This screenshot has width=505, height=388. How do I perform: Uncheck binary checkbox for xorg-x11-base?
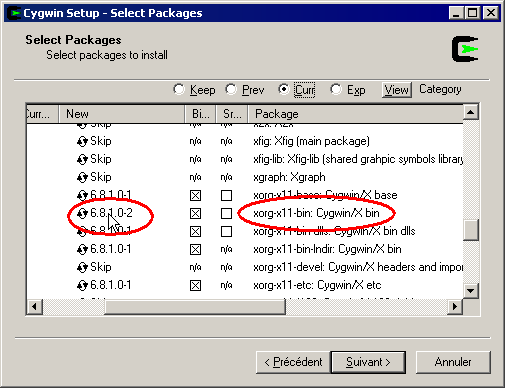tap(195, 195)
